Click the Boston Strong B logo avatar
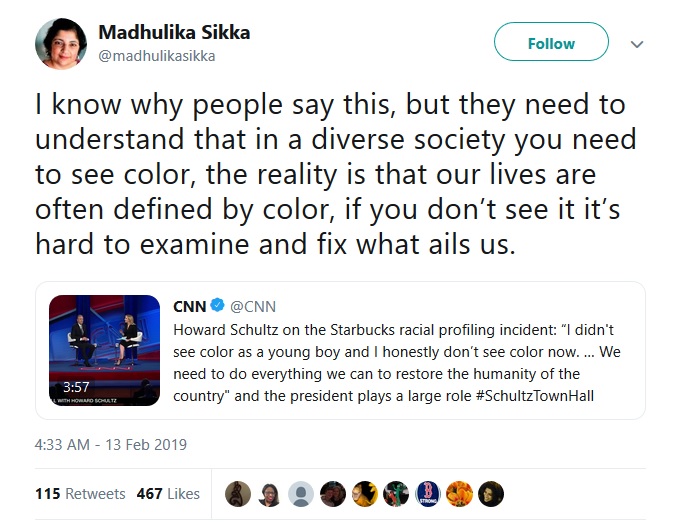The width and height of the screenshot is (677, 523). pyautogui.click(x=428, y=494)
